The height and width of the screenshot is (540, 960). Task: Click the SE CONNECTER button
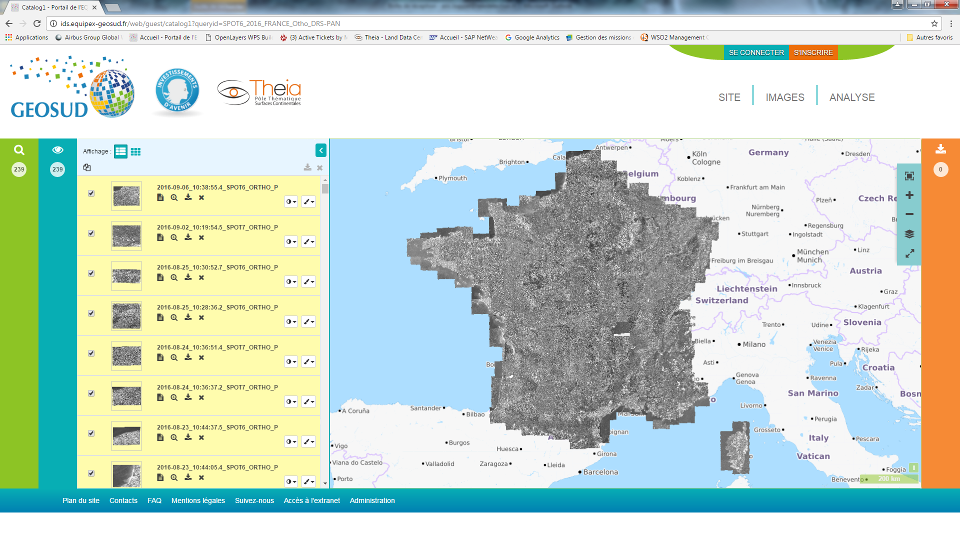pos(756,52)
